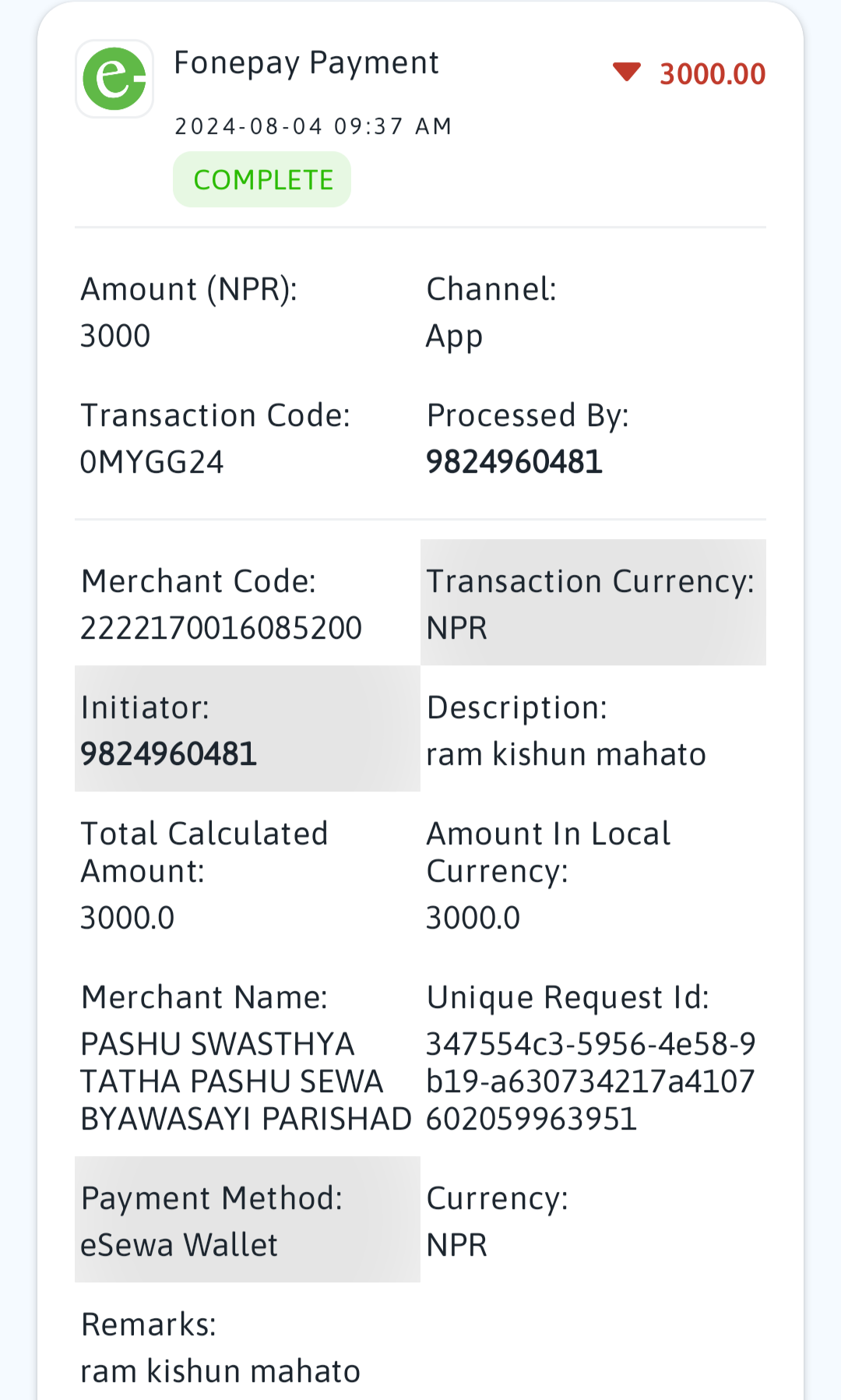Click Initiator number 9824960481
Screen dimensions: 841x1400
[x=169, y=754]
